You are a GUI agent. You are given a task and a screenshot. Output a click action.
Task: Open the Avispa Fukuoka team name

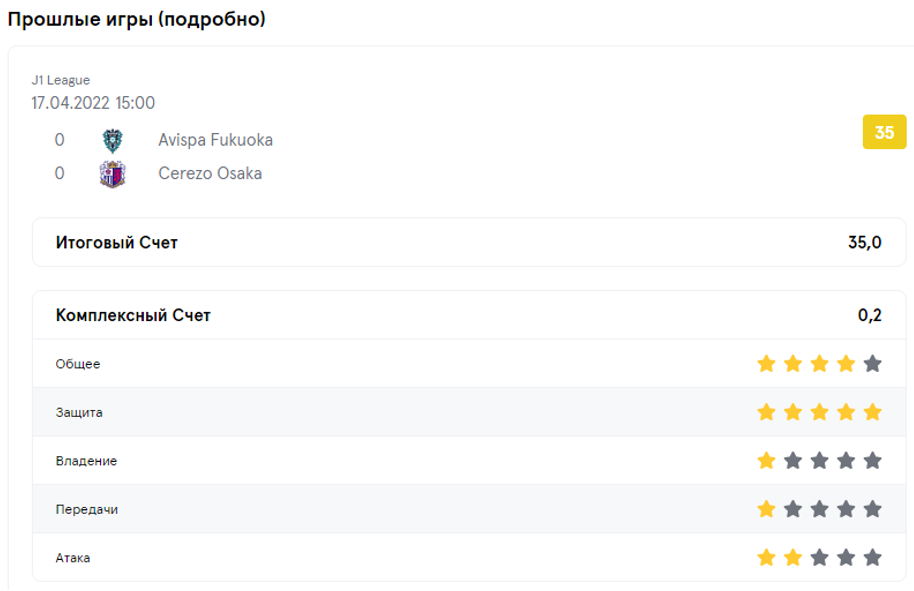[215, 140]
